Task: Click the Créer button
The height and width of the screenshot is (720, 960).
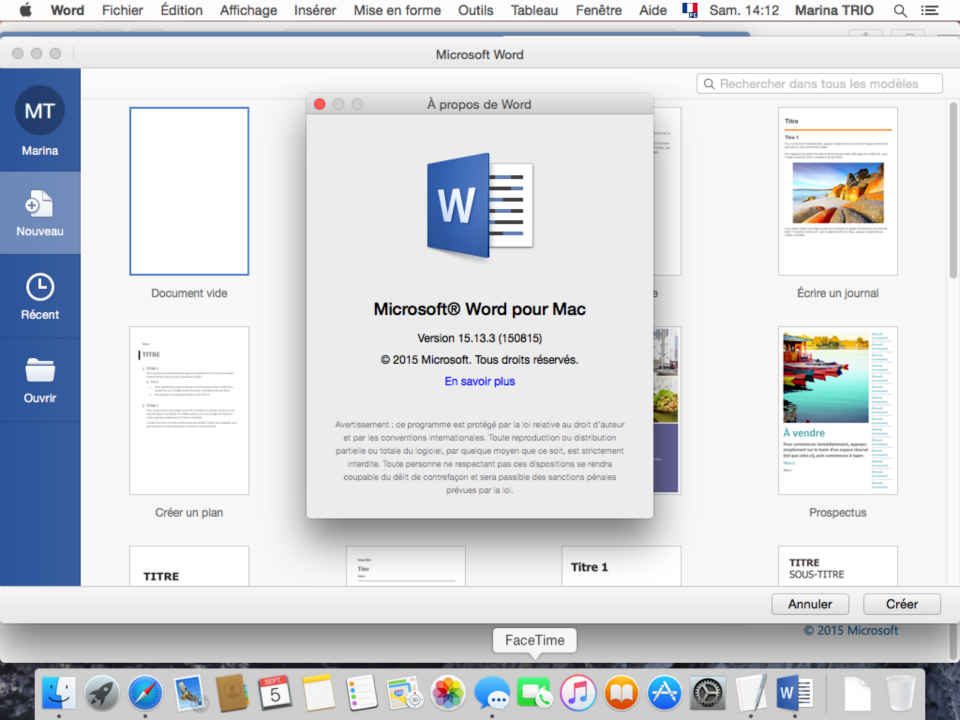Action: pos(902,604)
